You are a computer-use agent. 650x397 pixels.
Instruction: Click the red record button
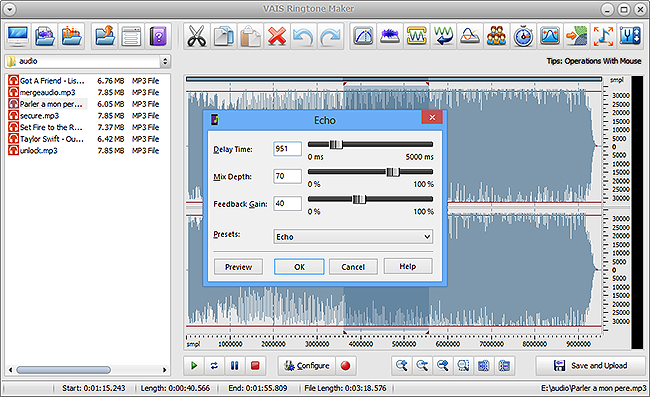point(345,366)
